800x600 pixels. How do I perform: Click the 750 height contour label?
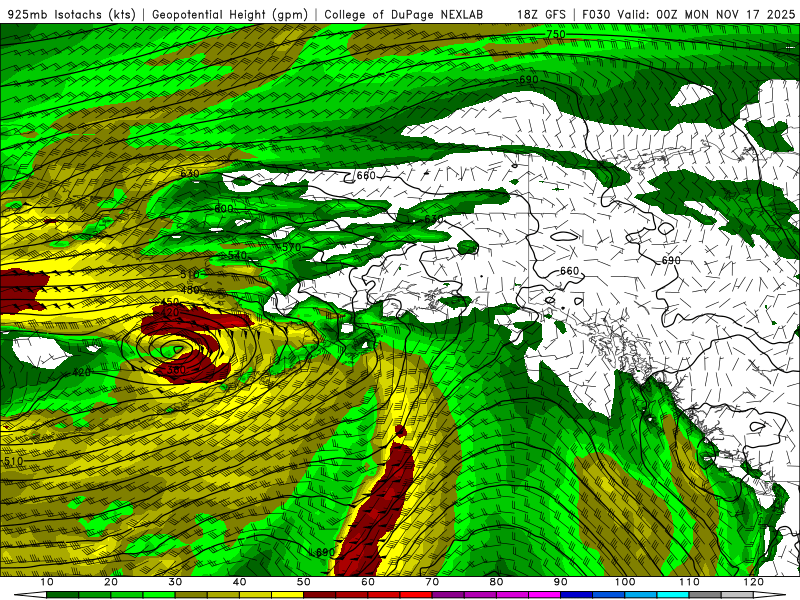pyautogui.click(x=556, y=34)
